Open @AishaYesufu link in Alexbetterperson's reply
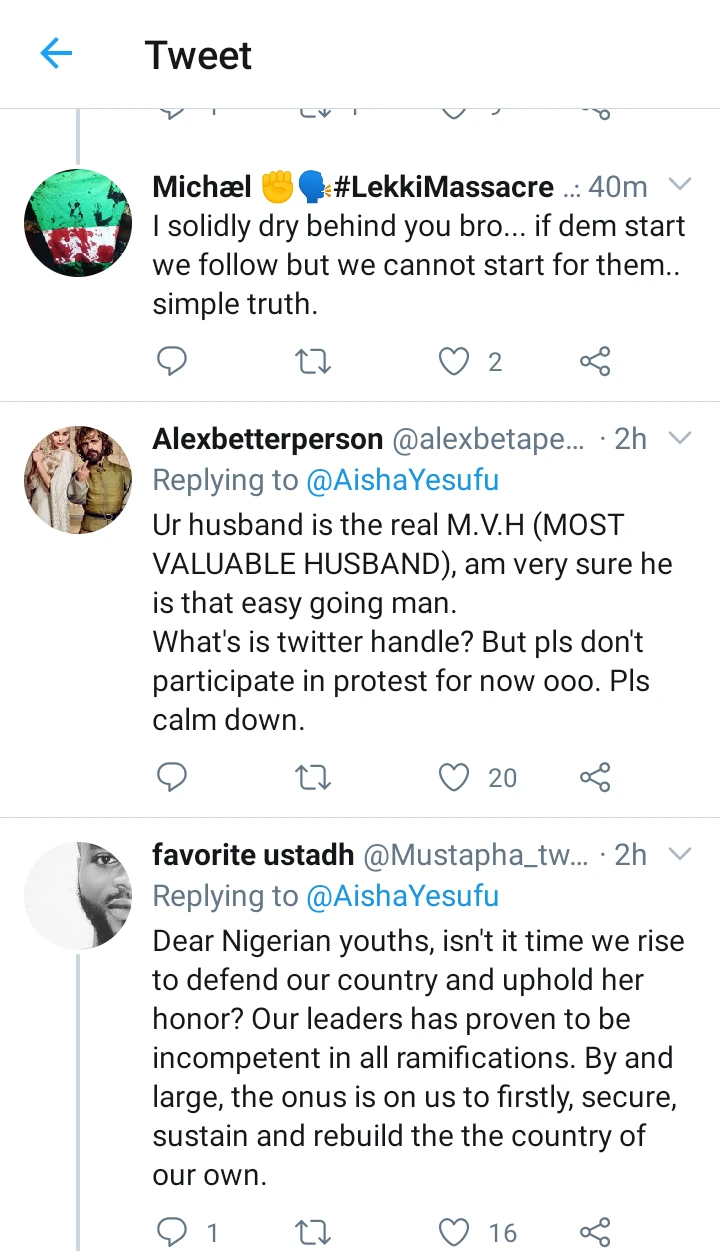The width and height of the screenshot is (720, 1251). pos(402,481)
